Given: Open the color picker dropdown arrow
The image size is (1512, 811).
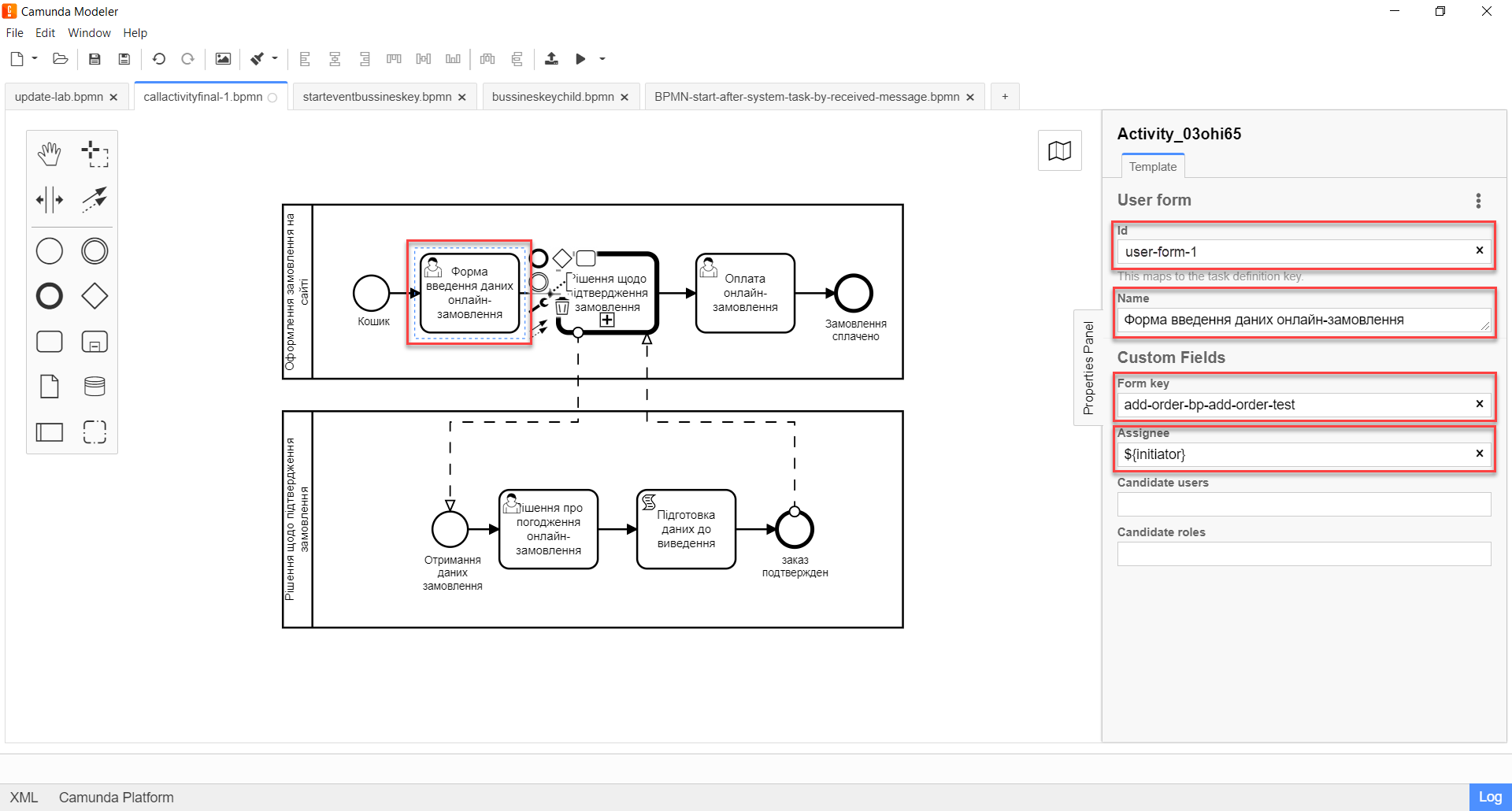Looking at the screenshot, I should click(x=275, y=58).
